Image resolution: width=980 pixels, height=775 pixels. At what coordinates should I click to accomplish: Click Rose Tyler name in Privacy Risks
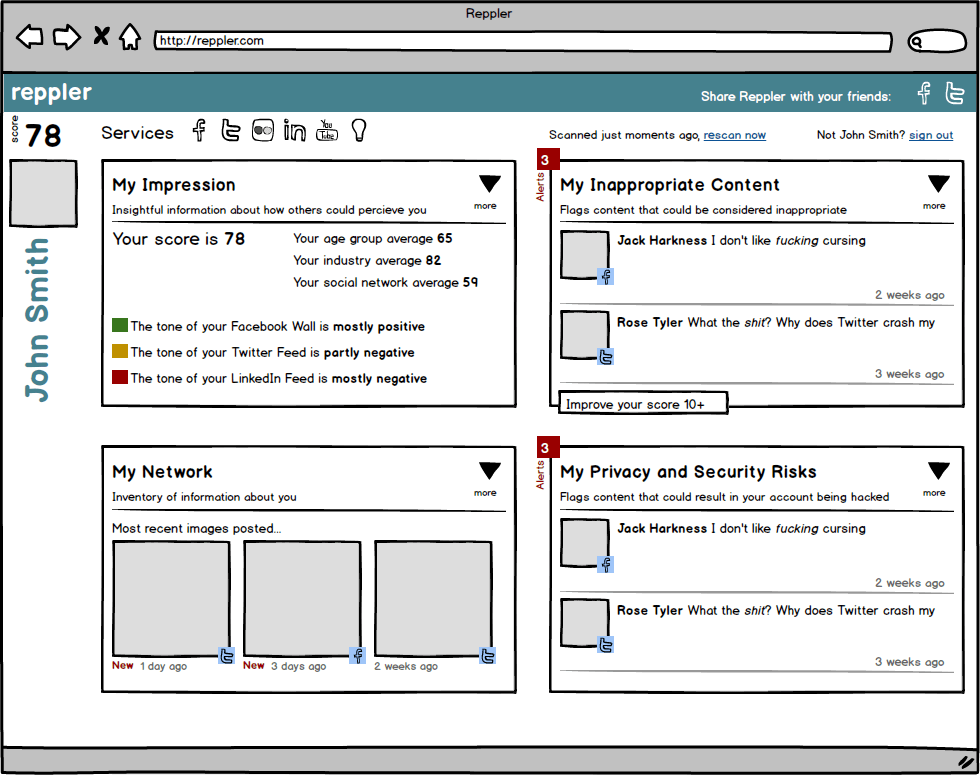pyautogui.click(x=649, y=611)
